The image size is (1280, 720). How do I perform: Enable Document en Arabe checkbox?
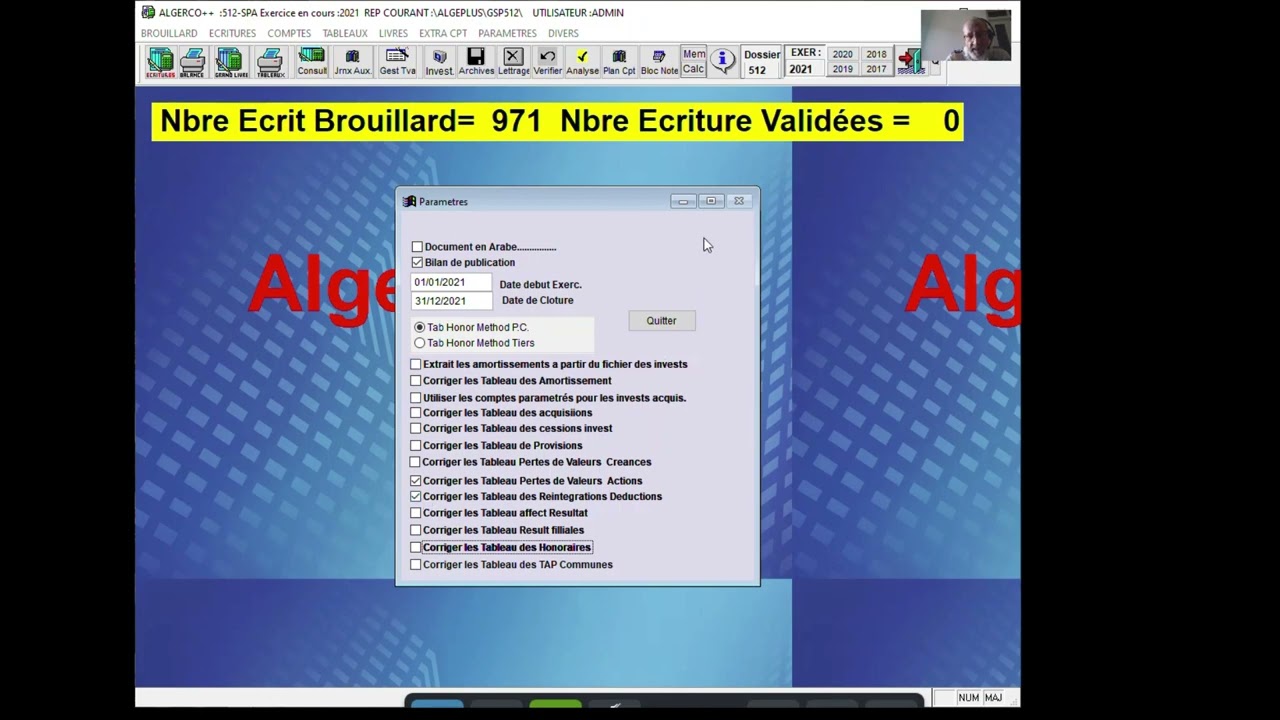pos(417,247)
